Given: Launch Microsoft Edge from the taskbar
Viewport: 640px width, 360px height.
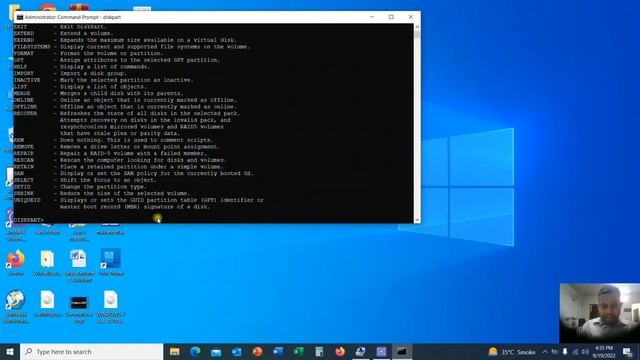Looking at the screenshot, I should (x=195, y=351).
